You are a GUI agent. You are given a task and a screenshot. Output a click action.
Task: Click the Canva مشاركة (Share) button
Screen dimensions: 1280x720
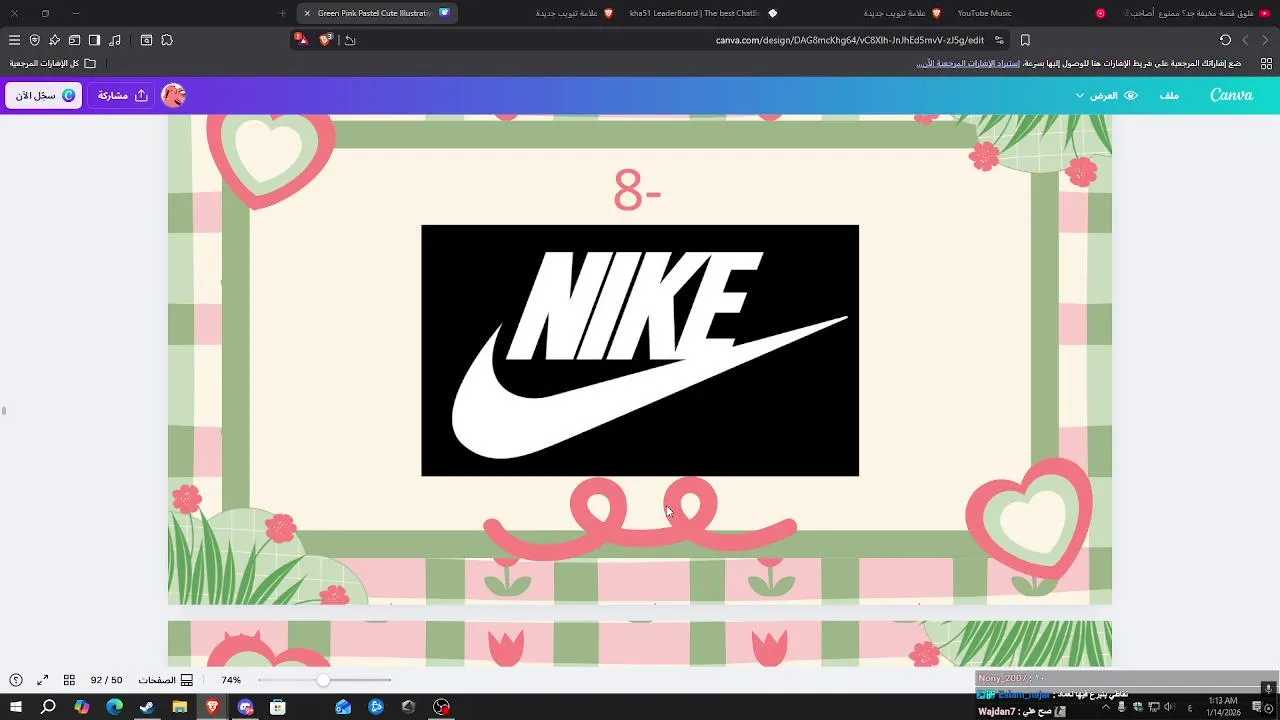[x=122, y=95]
